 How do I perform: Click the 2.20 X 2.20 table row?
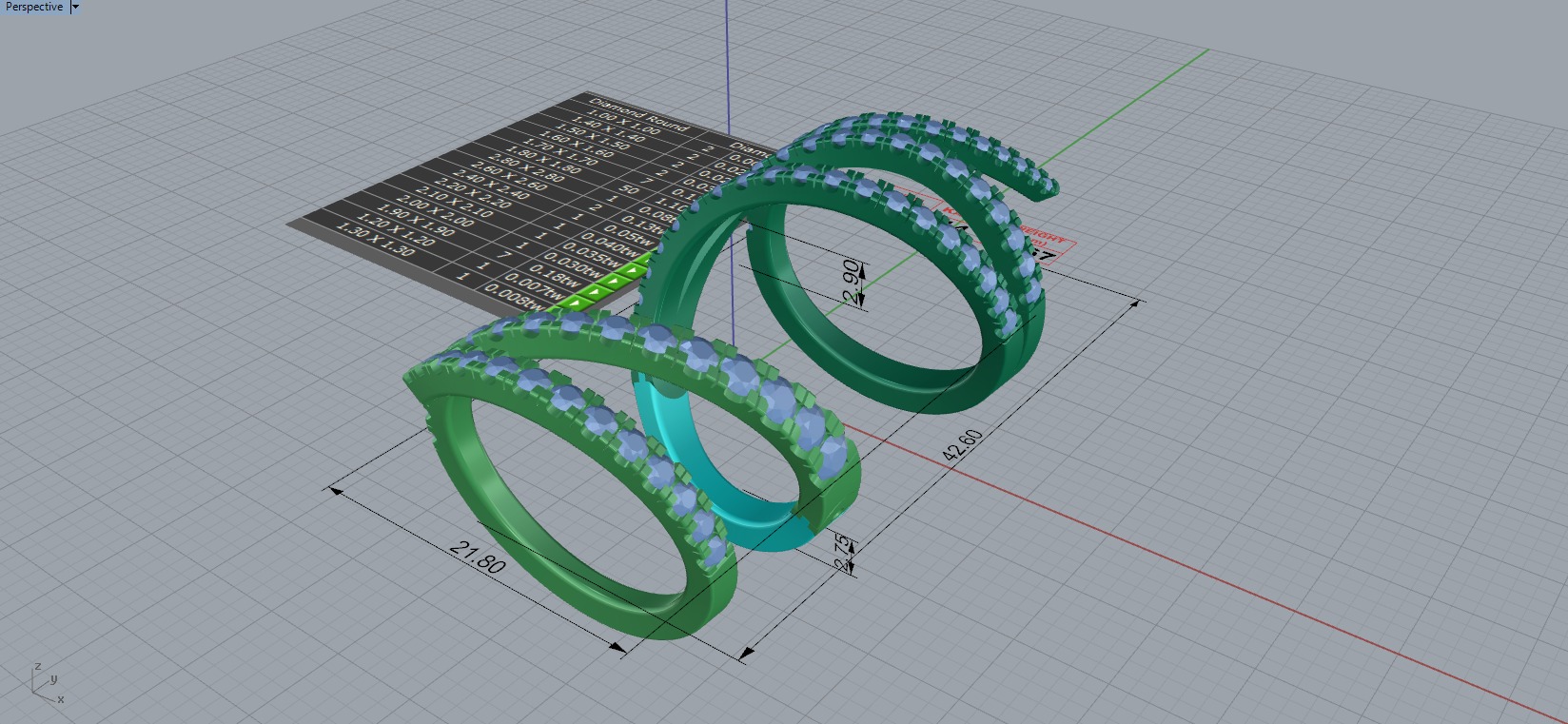(471, 194)
